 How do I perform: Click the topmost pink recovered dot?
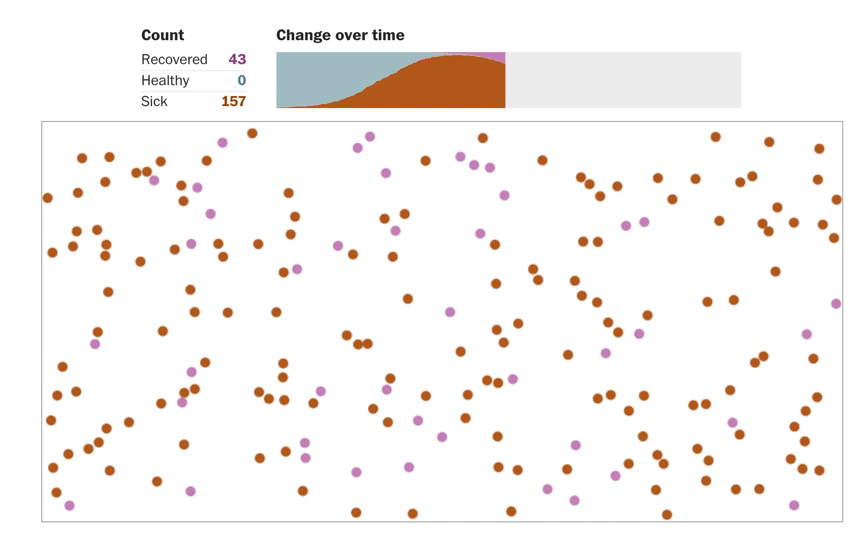tap(370, 136)
